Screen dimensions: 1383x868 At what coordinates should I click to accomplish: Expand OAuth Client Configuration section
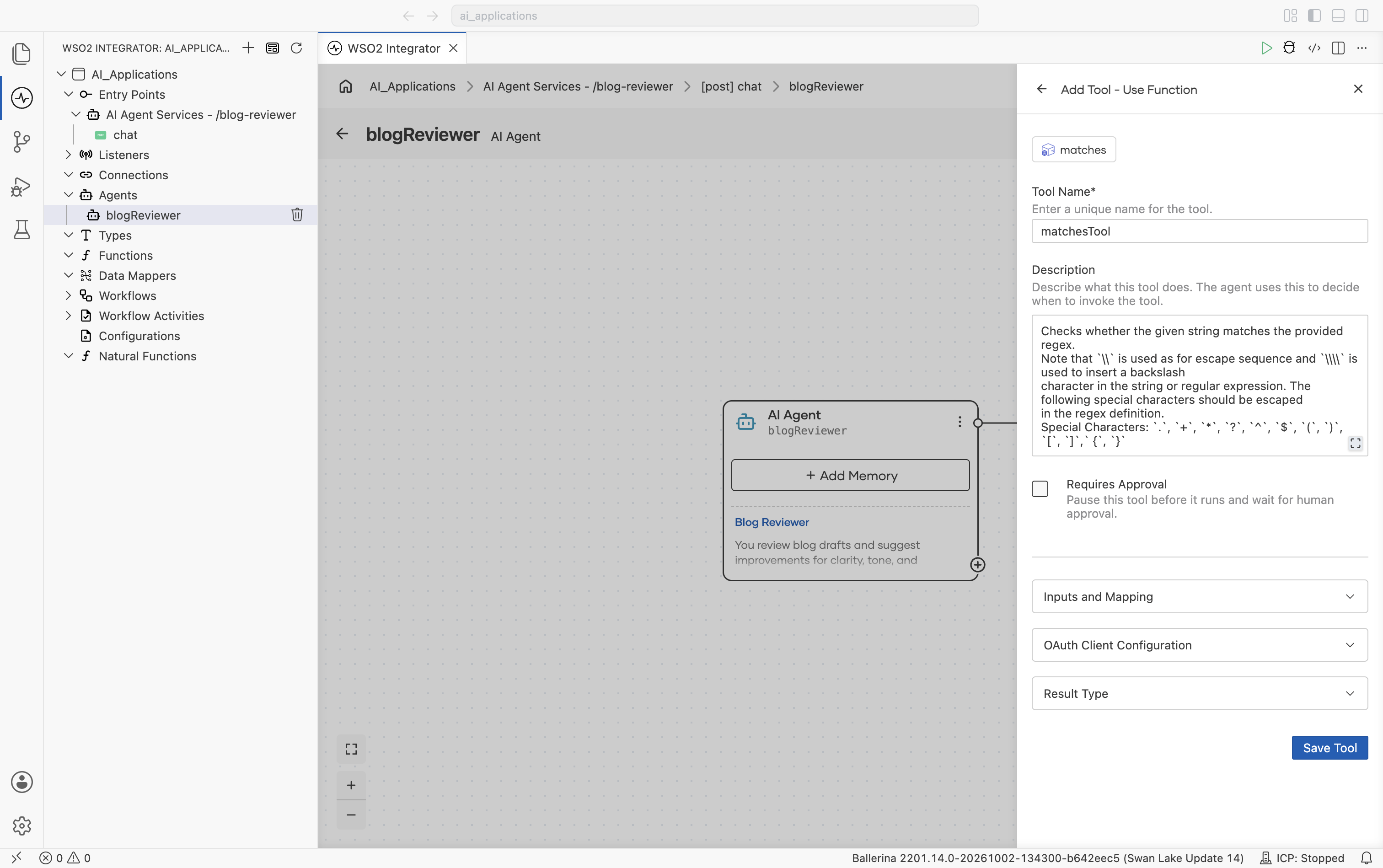1199,645
